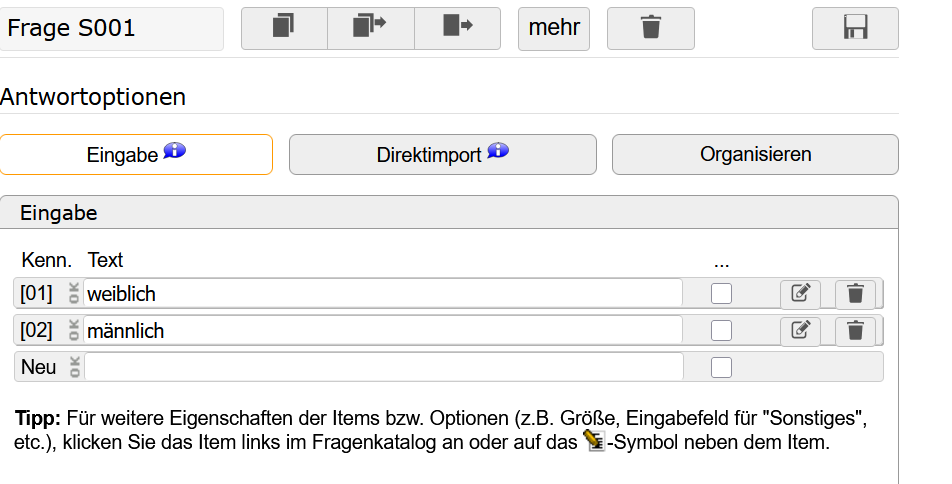Viewport: 952px width, 484px height.
Task: Click the move question icon
Action: coord(457,28)
